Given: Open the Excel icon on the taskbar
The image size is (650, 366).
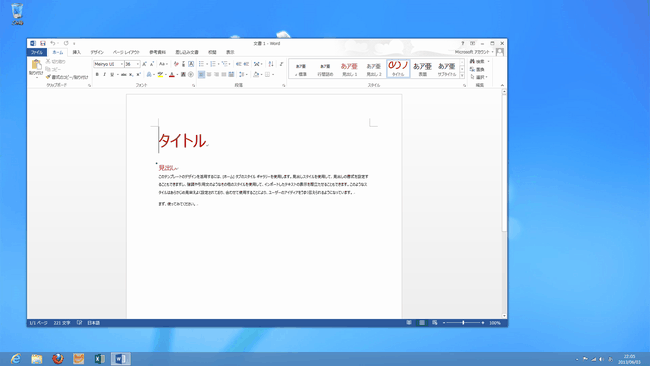Looking at the screenshot, I should point(99,359).
